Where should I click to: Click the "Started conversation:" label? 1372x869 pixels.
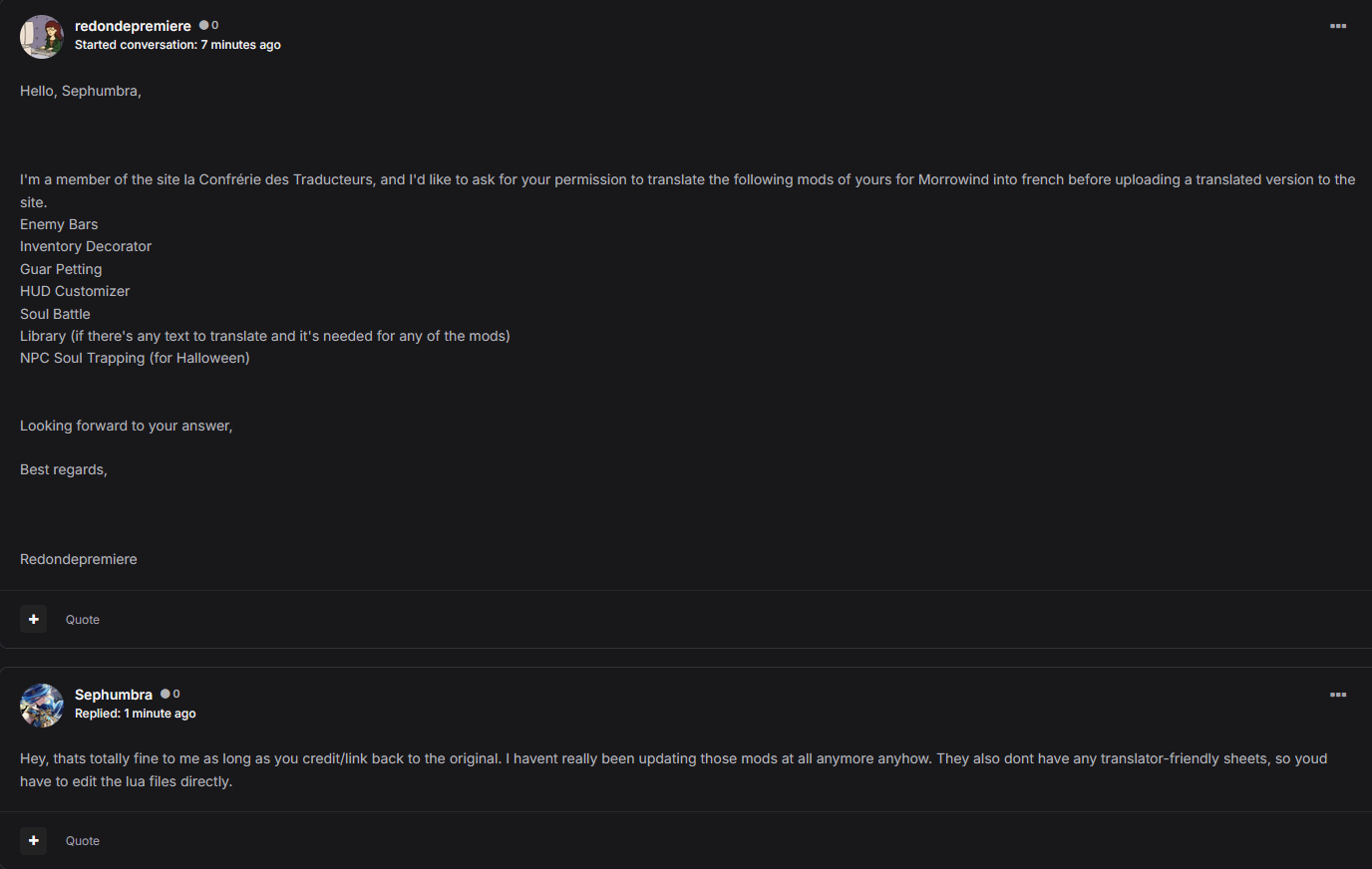[x=136, y=45]
